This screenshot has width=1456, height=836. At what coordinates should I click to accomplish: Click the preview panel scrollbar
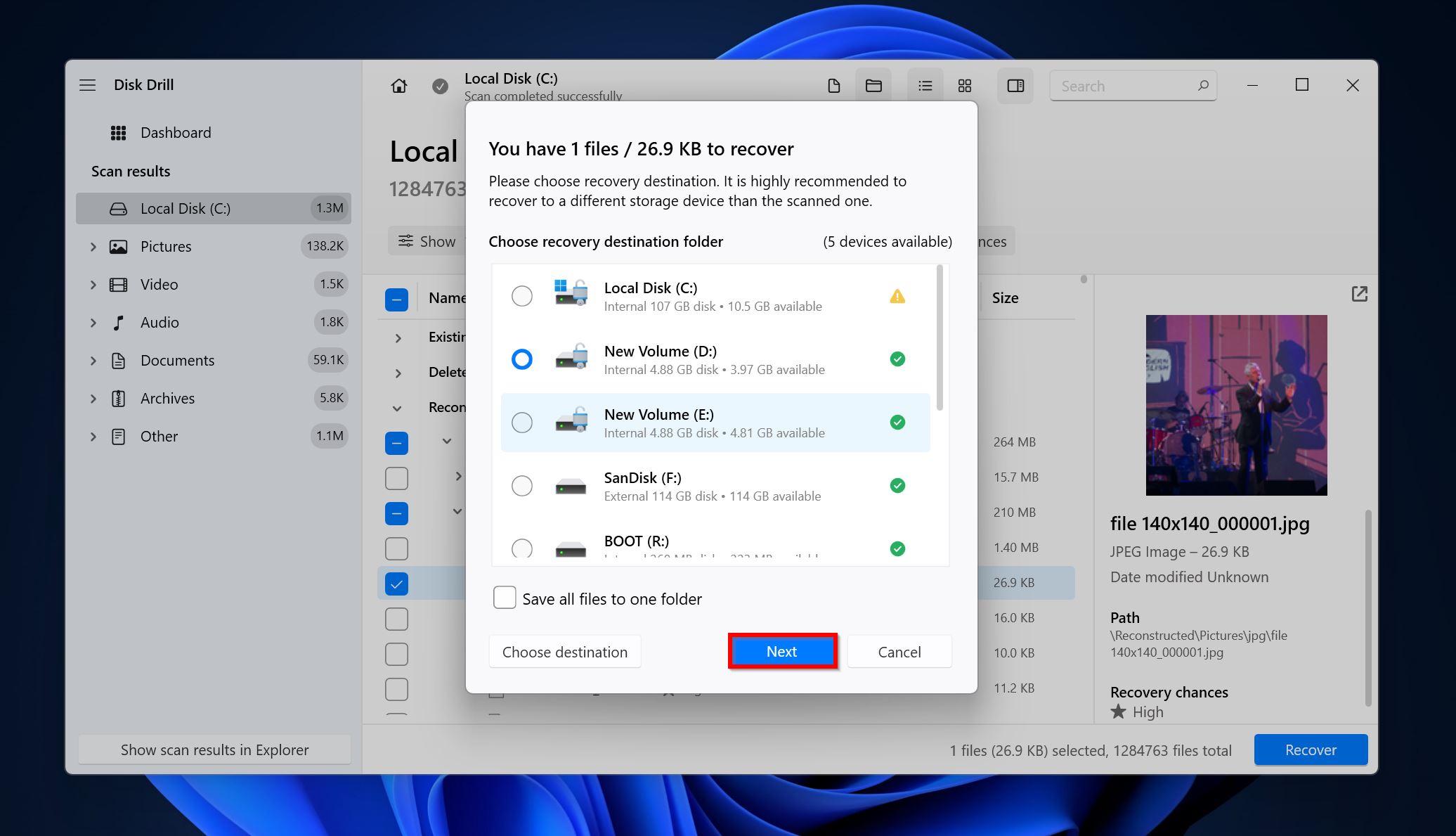(1367, 608)
